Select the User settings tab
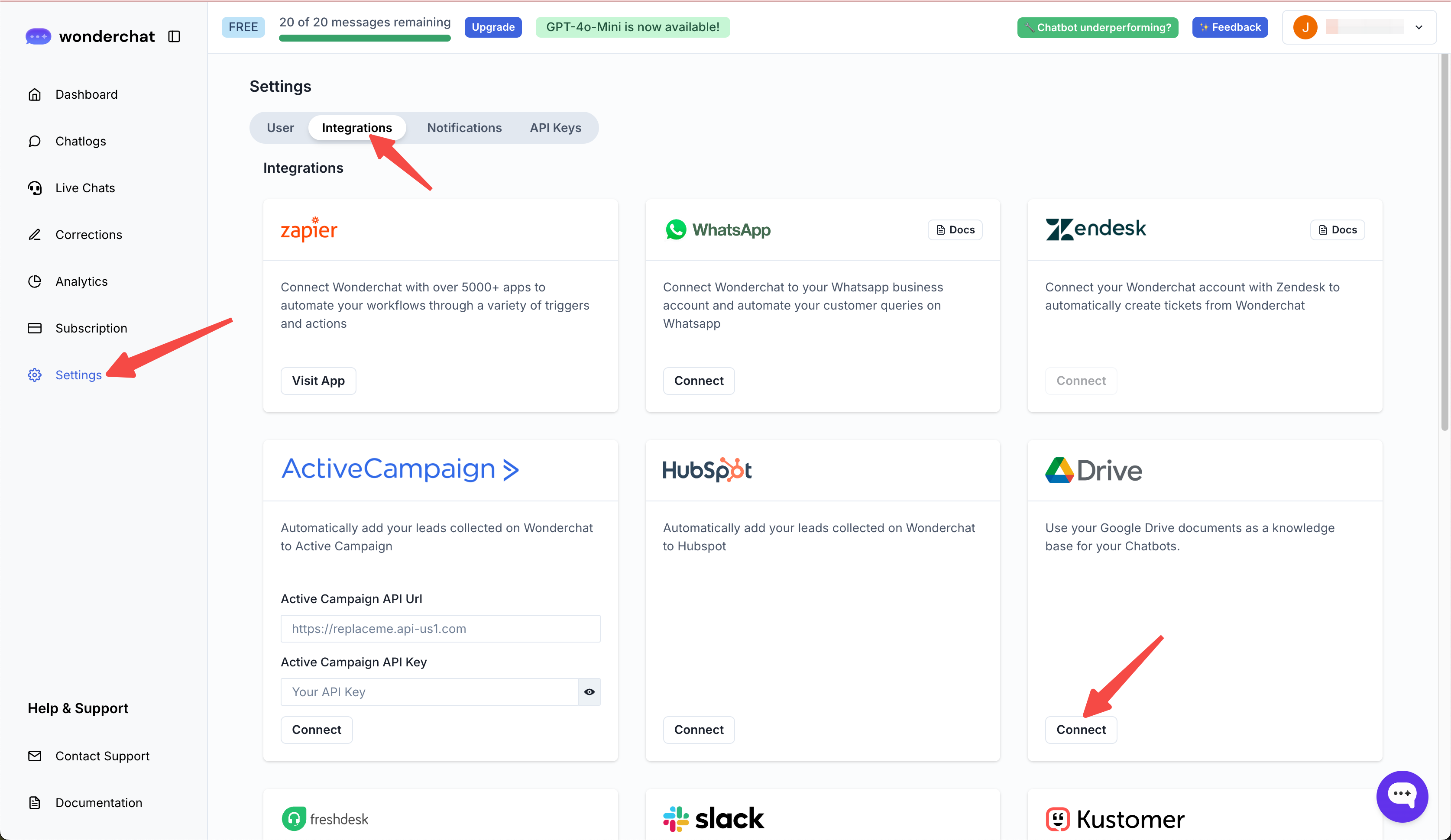Viewport: 1451px width, 840px height. pos(280,128)
